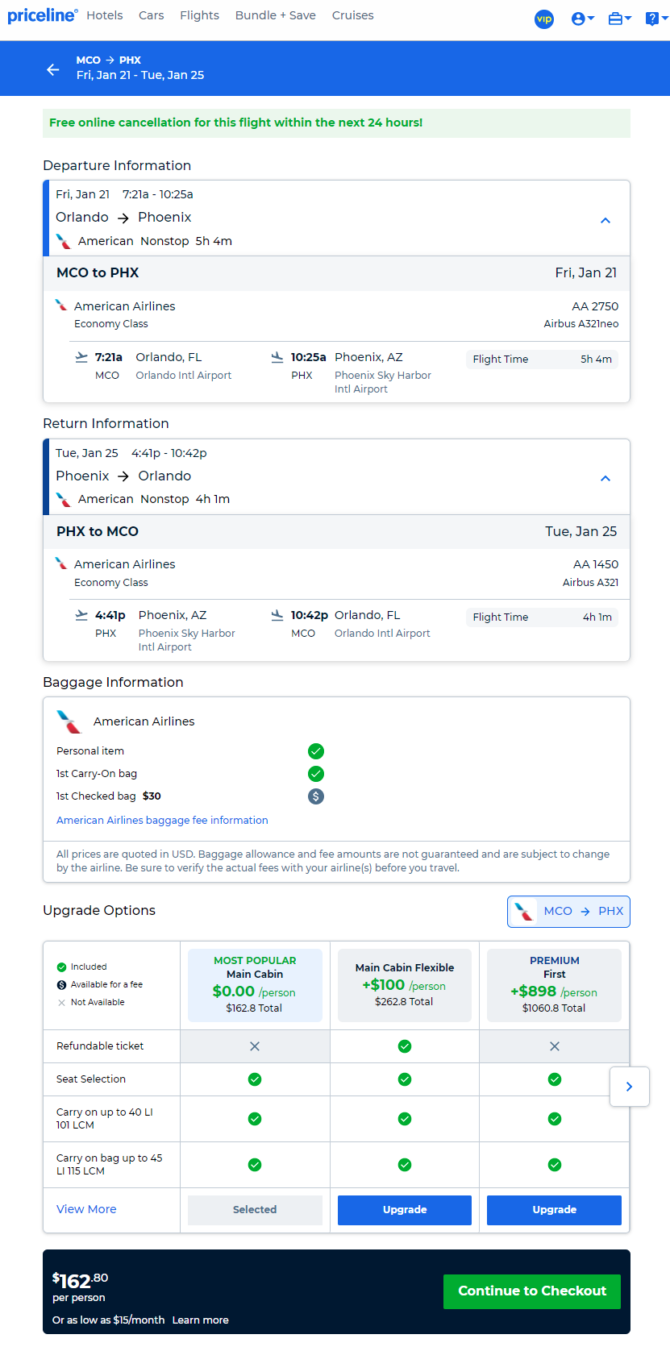Click the green check for Personal item

click(316, 751)
